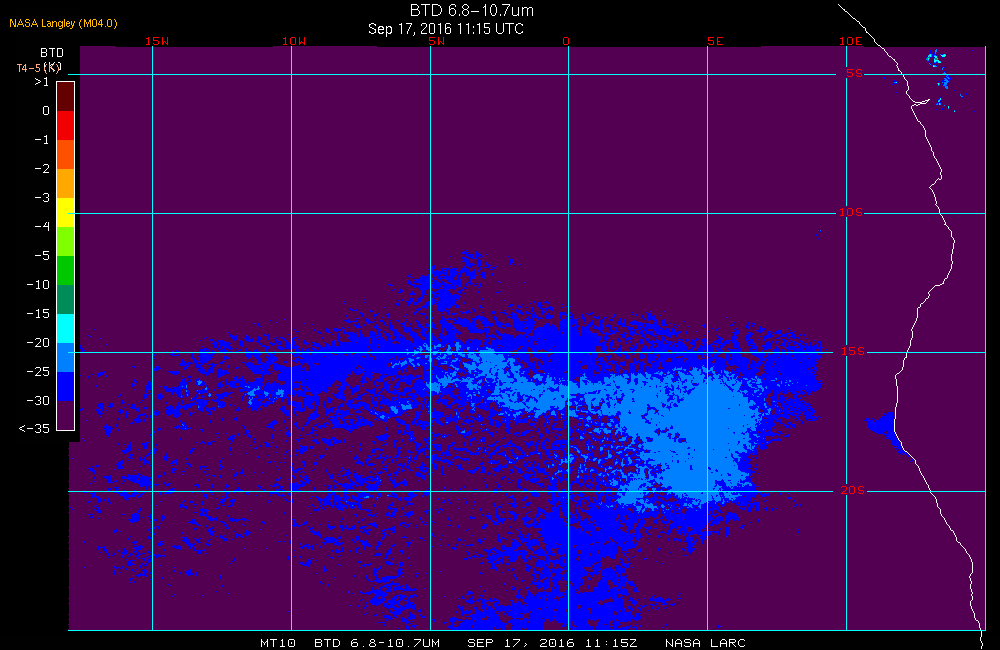This screenshot has width=1000, height=650.
Task: Click the purple swatch above the <-35 label
Action: (66, 415)
